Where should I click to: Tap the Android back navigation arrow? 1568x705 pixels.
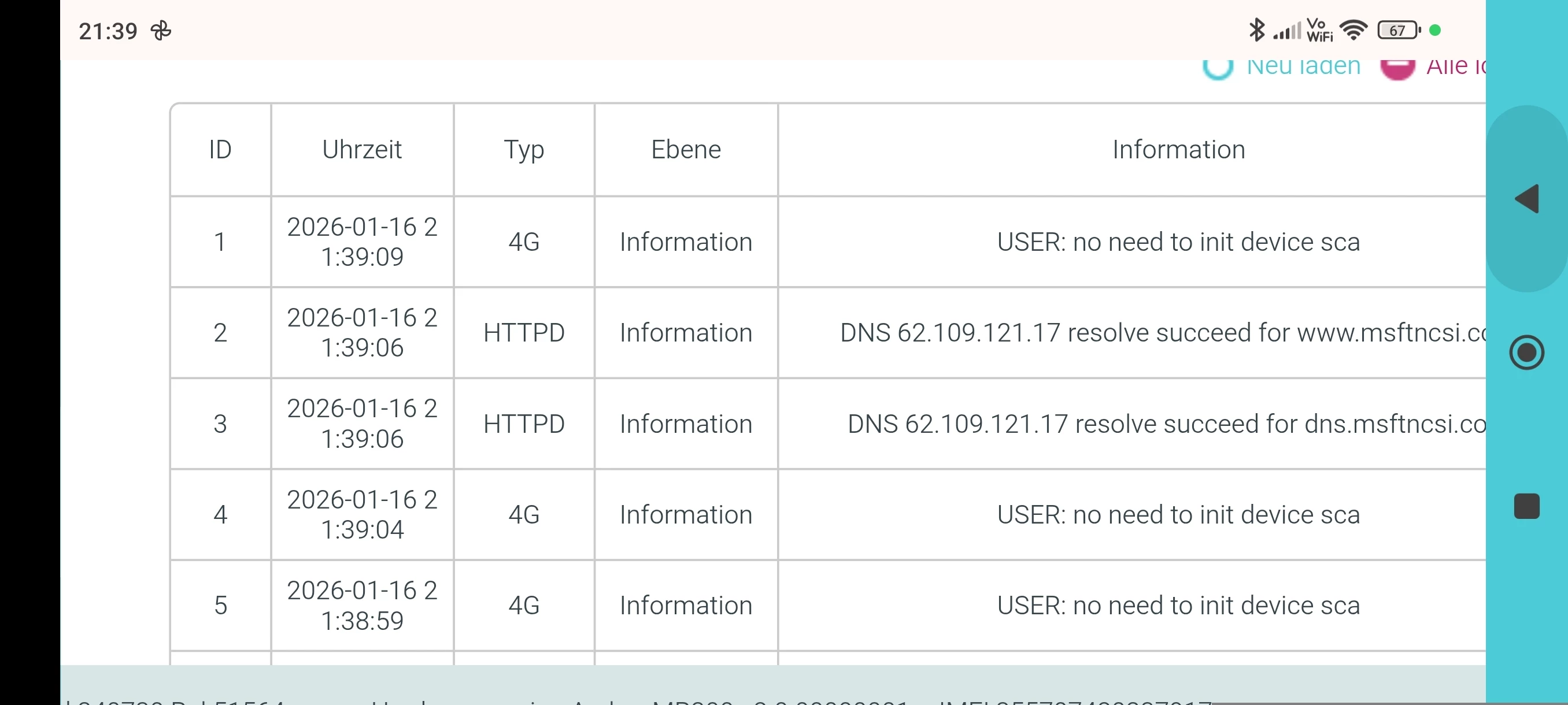coord(1526,199)
